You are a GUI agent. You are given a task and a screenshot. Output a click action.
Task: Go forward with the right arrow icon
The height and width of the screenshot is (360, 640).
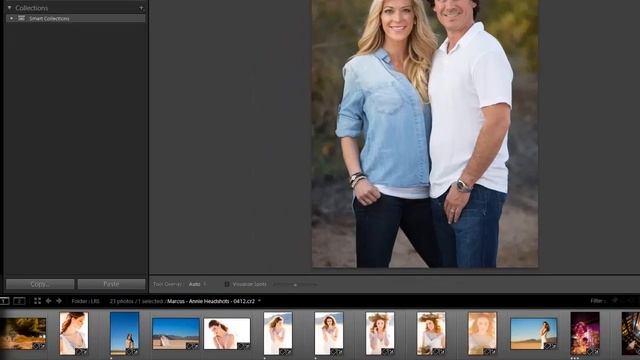click(x=59, y=301)
